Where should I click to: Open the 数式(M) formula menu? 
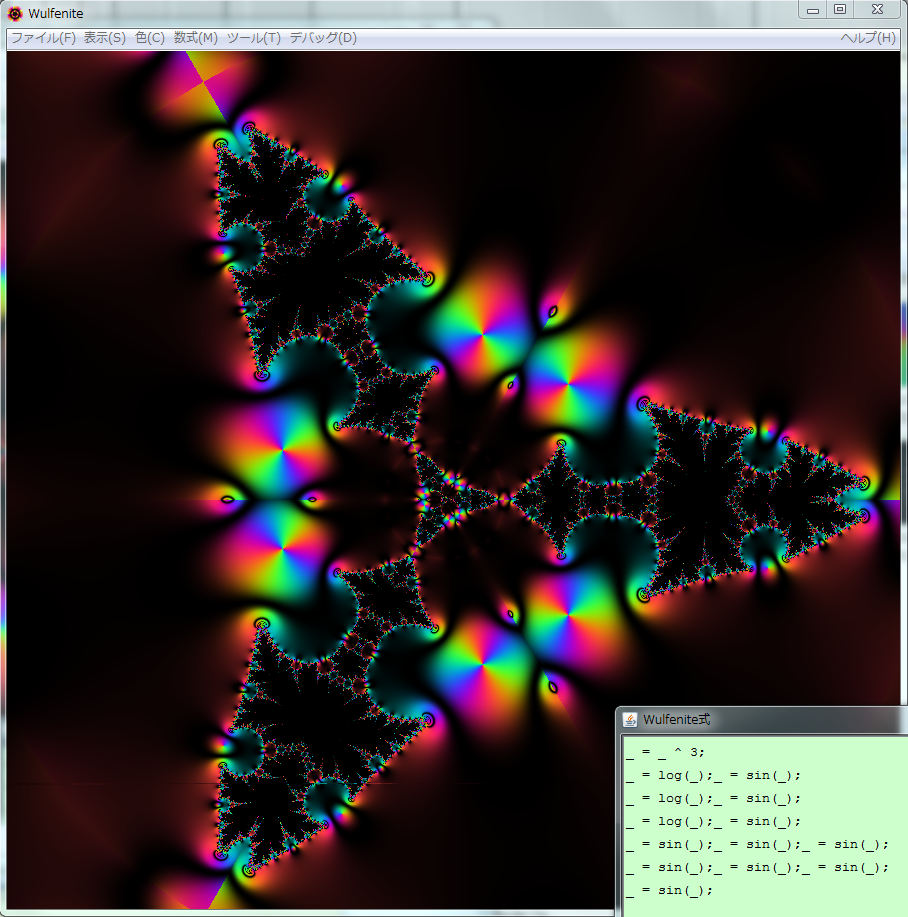pyautogui.click(x=195, y=38)
